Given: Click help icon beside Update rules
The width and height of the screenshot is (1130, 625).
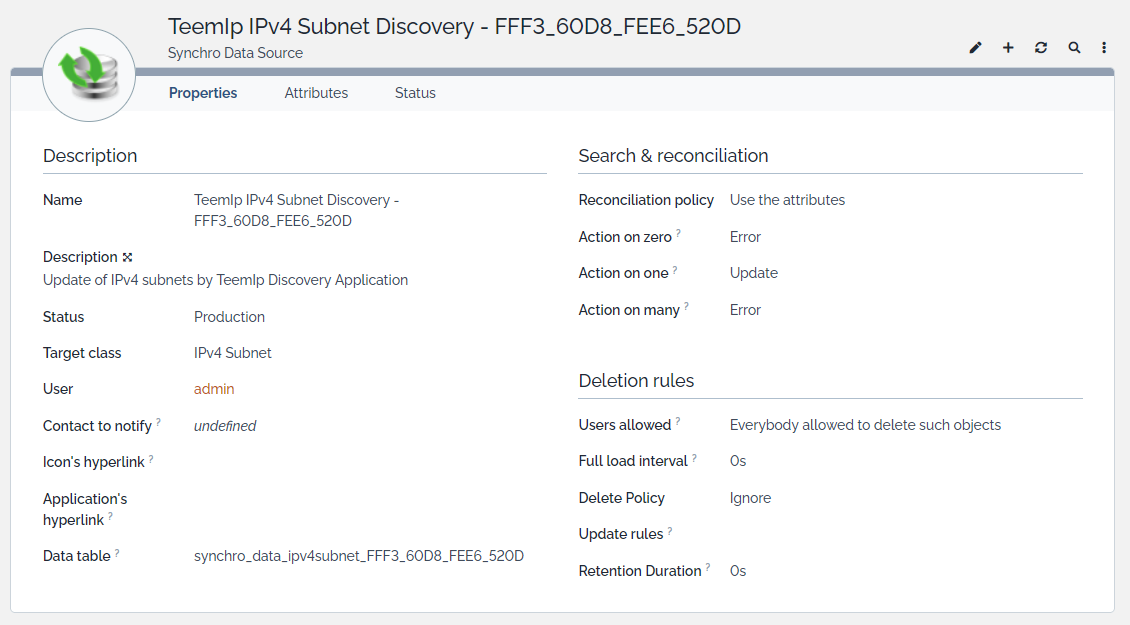Looking at the screenshot, I should point(670,530).
